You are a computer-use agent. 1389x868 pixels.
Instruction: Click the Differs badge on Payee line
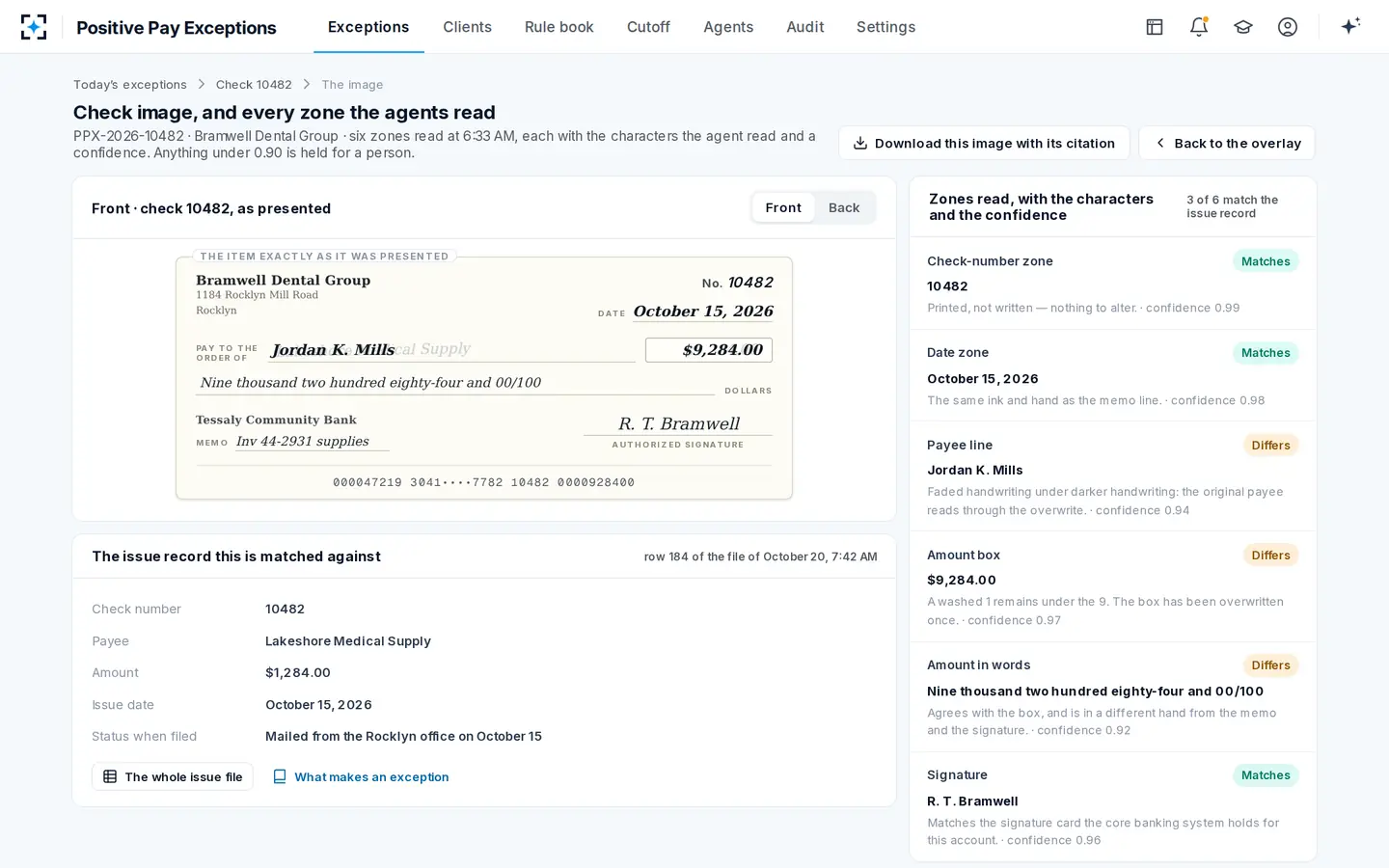(x=1270, y=446)
